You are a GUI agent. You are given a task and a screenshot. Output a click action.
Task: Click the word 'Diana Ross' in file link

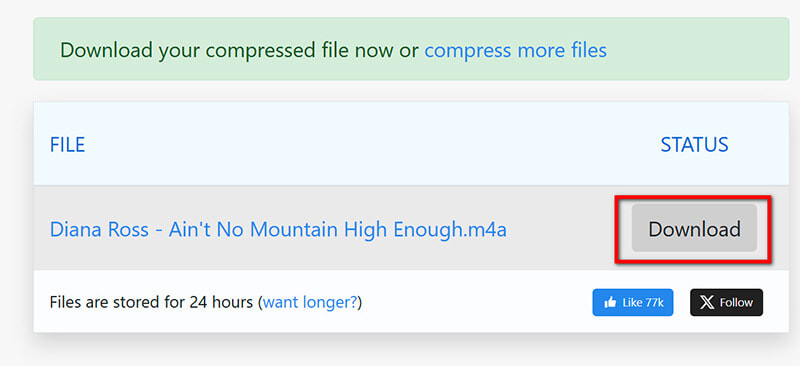(x=99, y=229)
